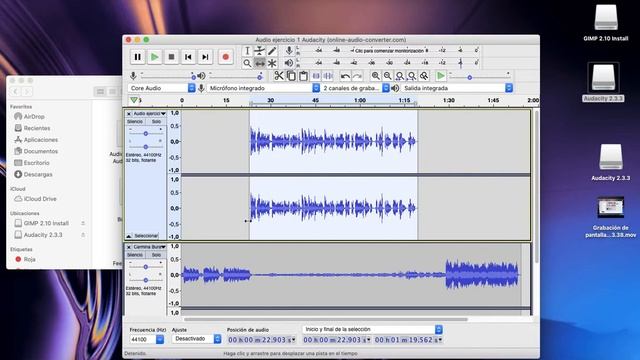Open the 2 canales de grabación dropdown
The image size is (640, 360).
(x=356, y=88)
